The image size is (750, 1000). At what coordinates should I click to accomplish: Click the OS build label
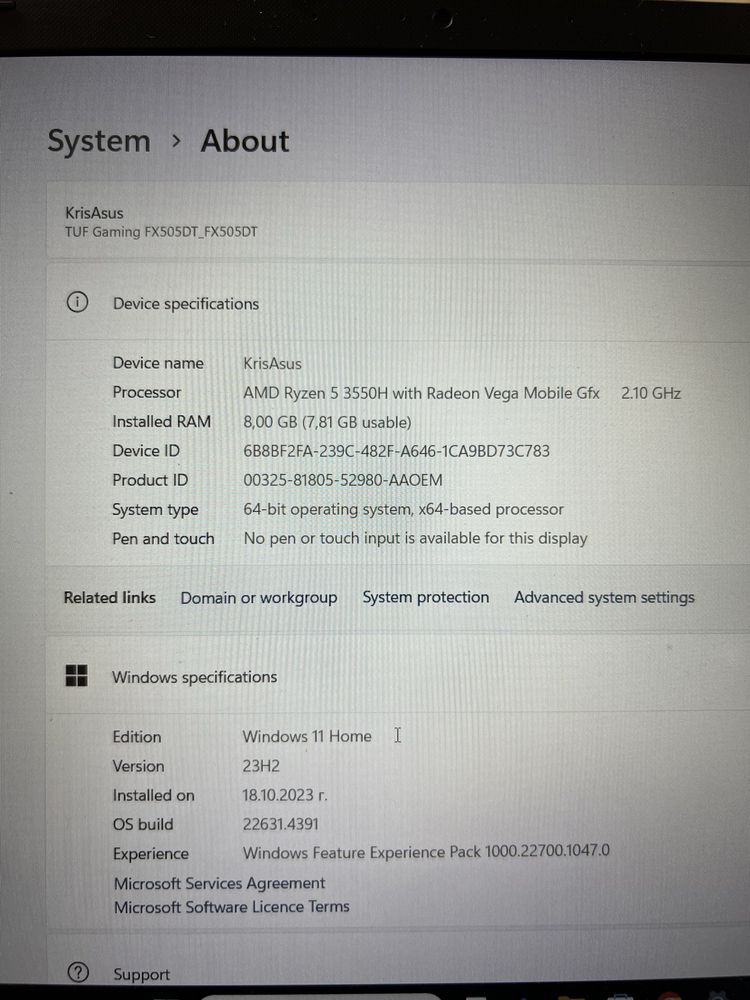tap(143, 824)
